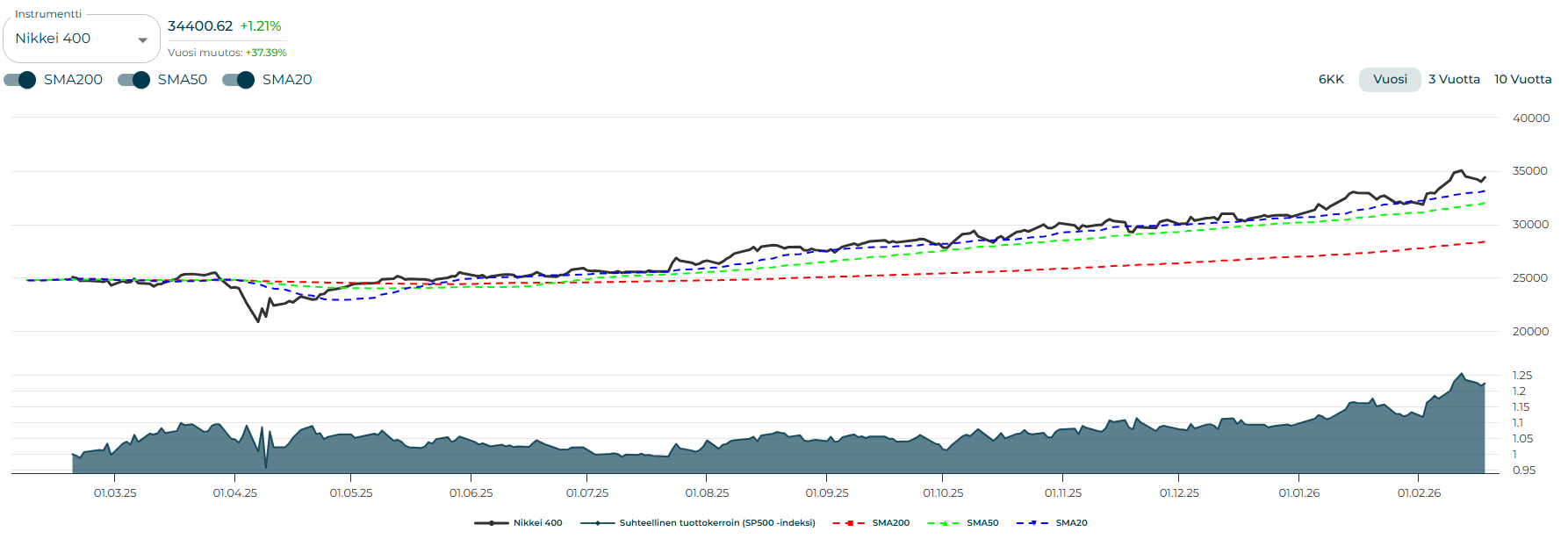Click the 01.09.25 date axis marker
The width and height of the screenshot is (1568, 546).
tap(827, 493)
